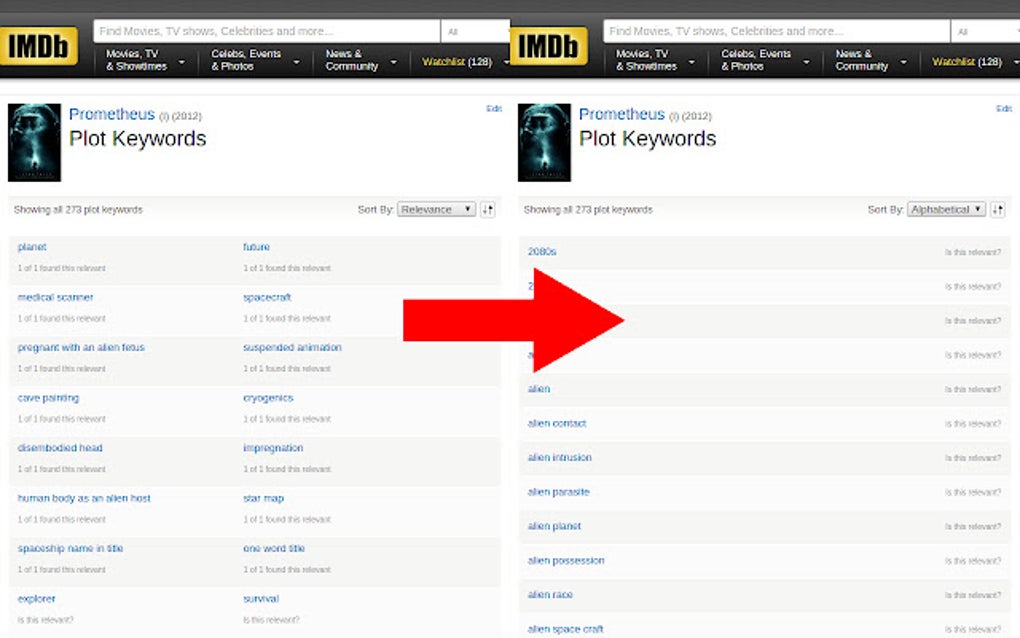Expand the Watchlist dropdown arrow
1020x638 pixels.
(506, 60)
